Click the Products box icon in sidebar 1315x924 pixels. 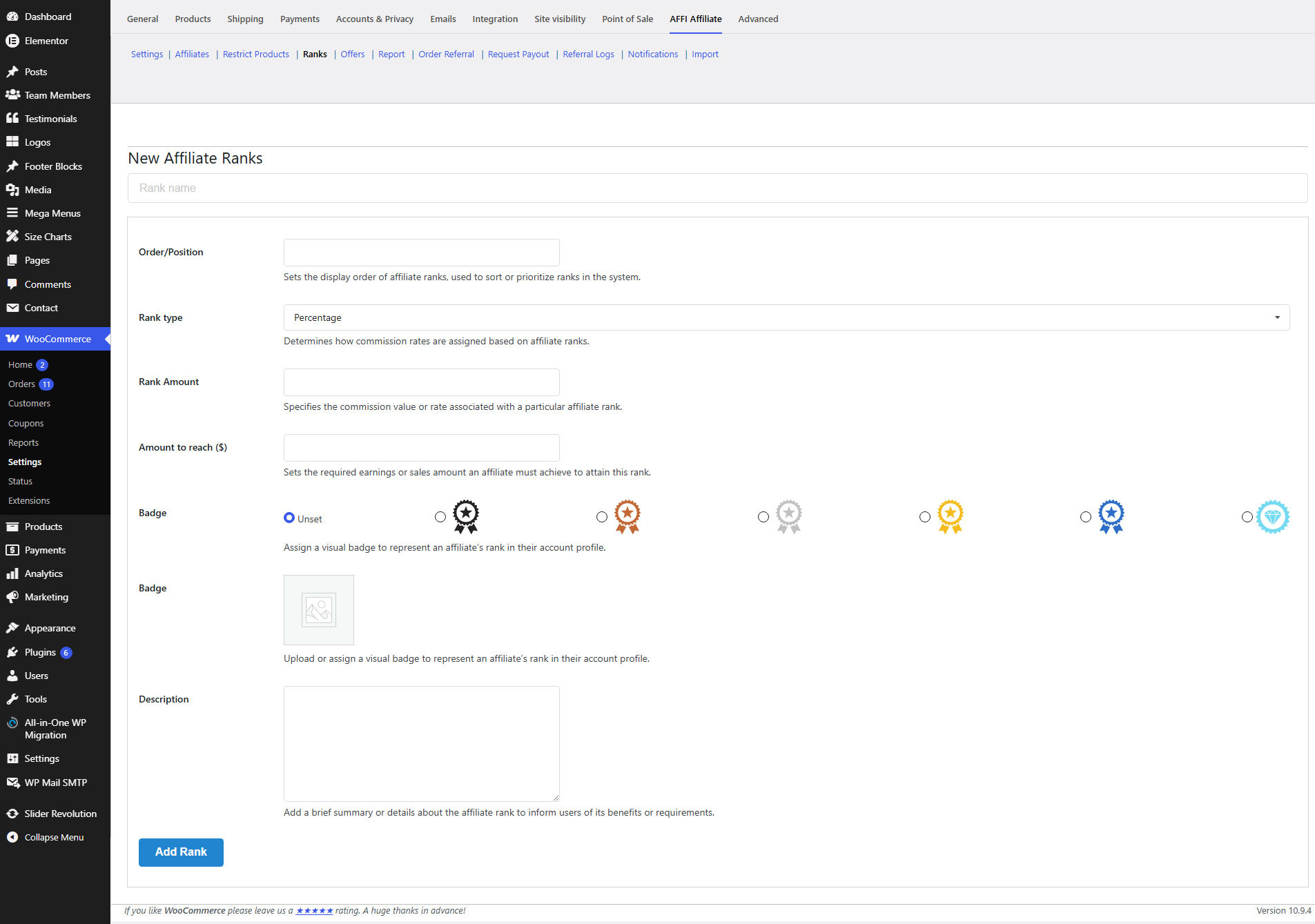tap(12, 527)
